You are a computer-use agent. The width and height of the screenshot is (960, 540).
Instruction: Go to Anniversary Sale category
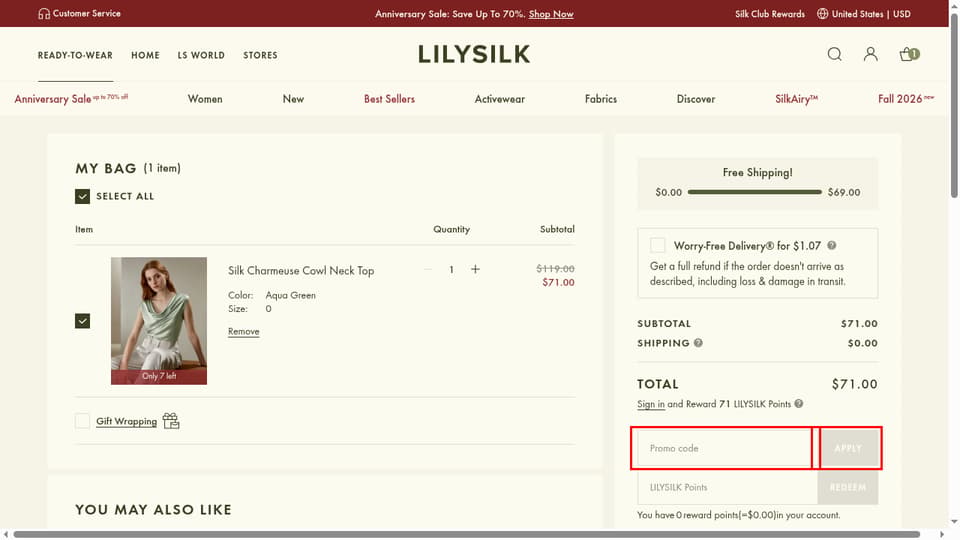coord(71,99)
